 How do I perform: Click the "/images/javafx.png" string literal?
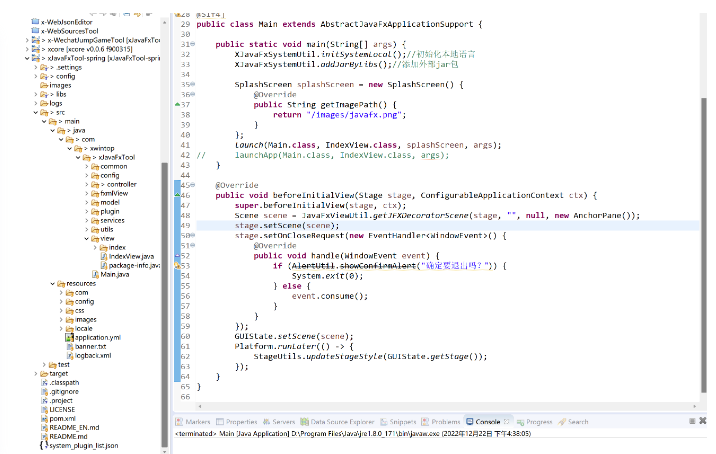coord(354,115)
